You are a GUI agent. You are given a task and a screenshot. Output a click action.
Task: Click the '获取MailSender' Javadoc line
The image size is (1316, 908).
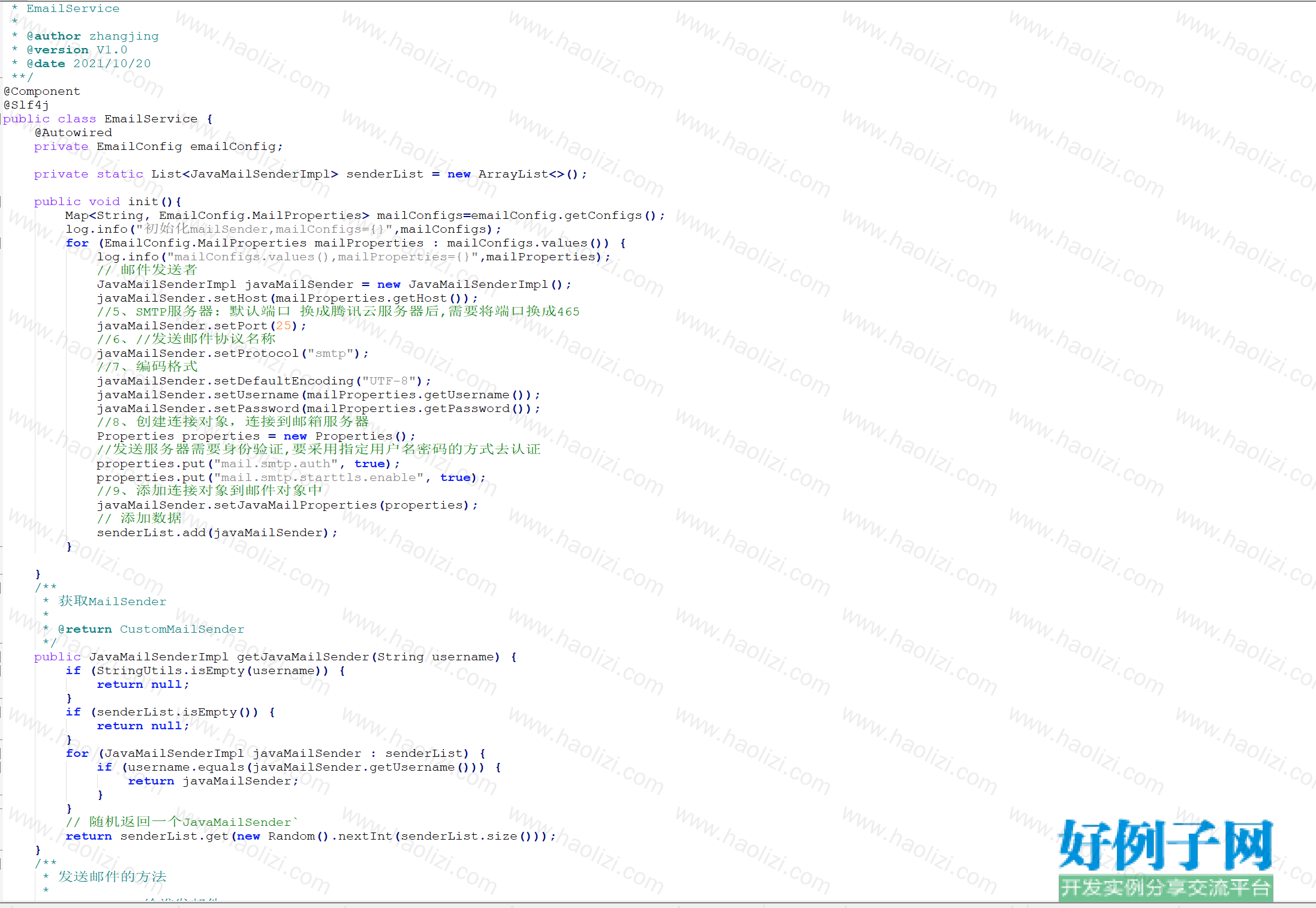(104, 601)
